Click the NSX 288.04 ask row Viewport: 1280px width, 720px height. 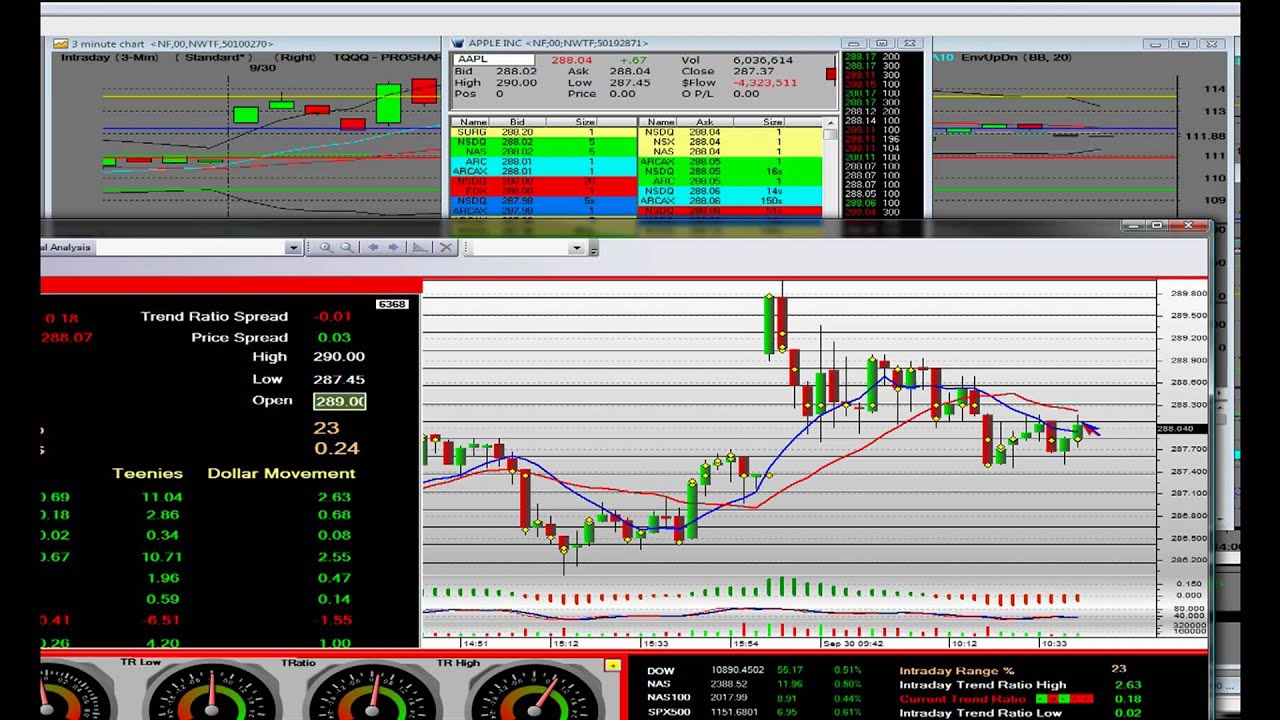tap(730, 142)
